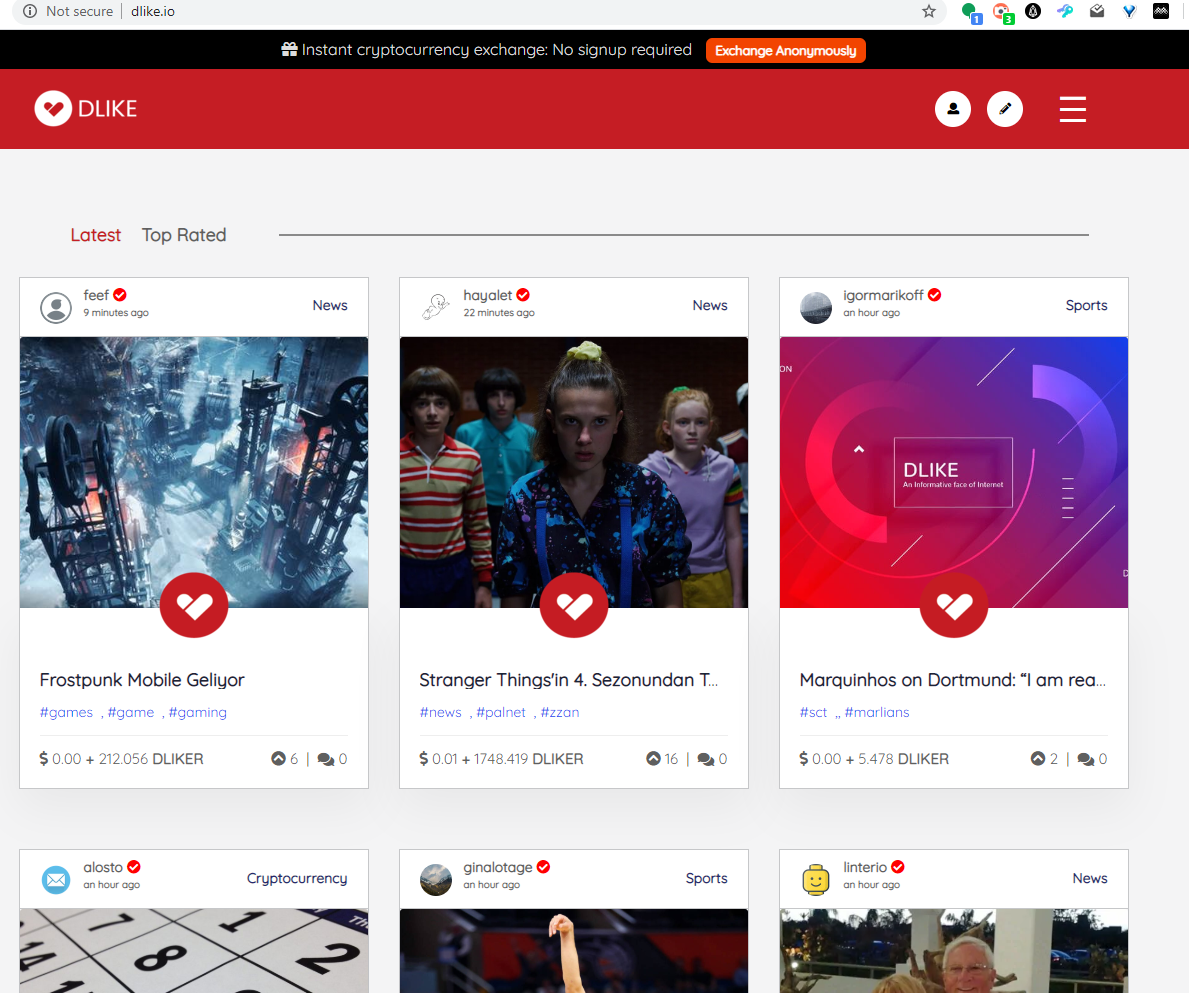Viewport: 1189px width, 993px height.
Task: Open igormarikoff's profile link
Action: pyautogui.click(x=883, y=295)
